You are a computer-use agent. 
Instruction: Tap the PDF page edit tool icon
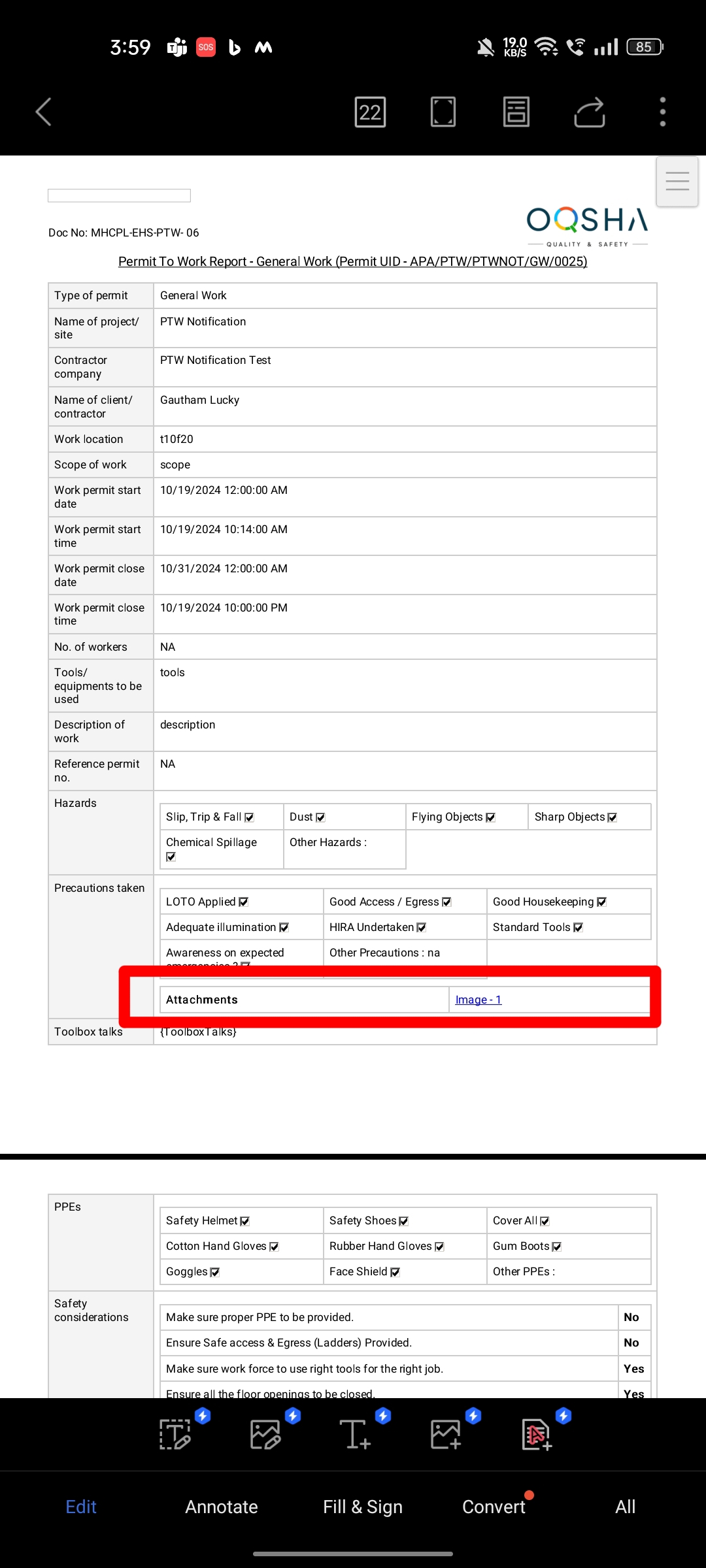pyautogui.click(x=536, y=1435)
